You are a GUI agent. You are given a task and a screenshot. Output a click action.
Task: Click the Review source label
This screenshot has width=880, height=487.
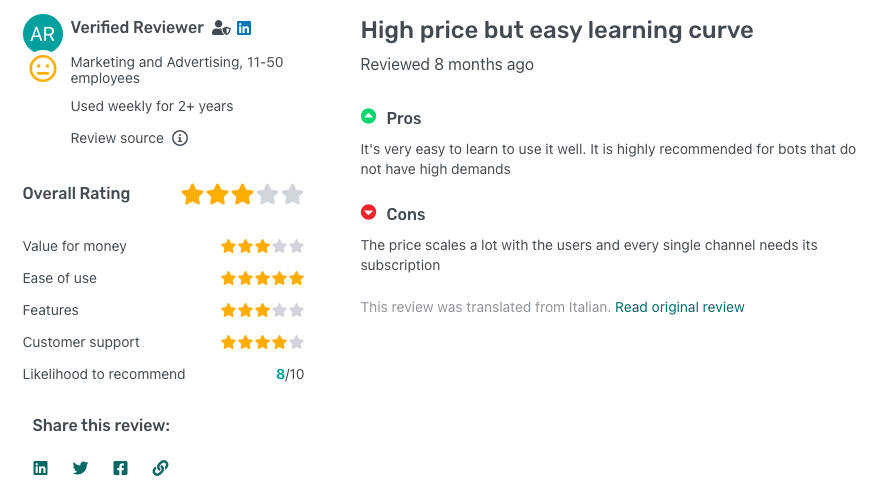coord(117,138)
